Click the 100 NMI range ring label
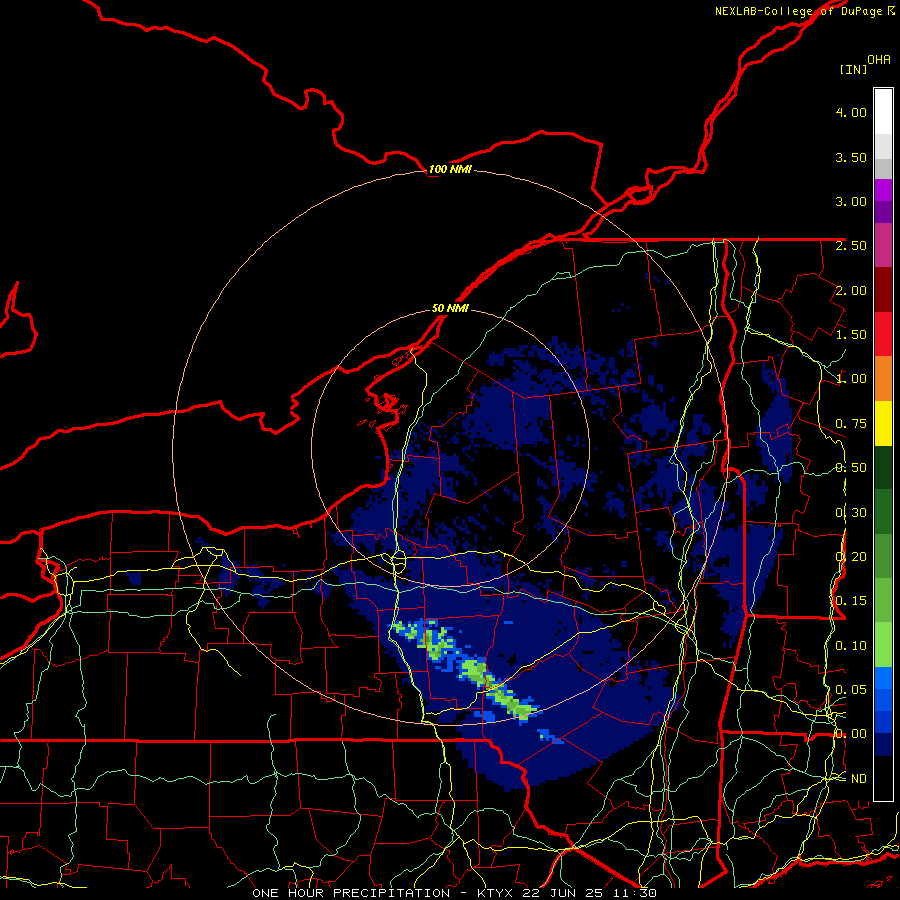This screenshot has width=900, height=900. (x=450, y=169)
